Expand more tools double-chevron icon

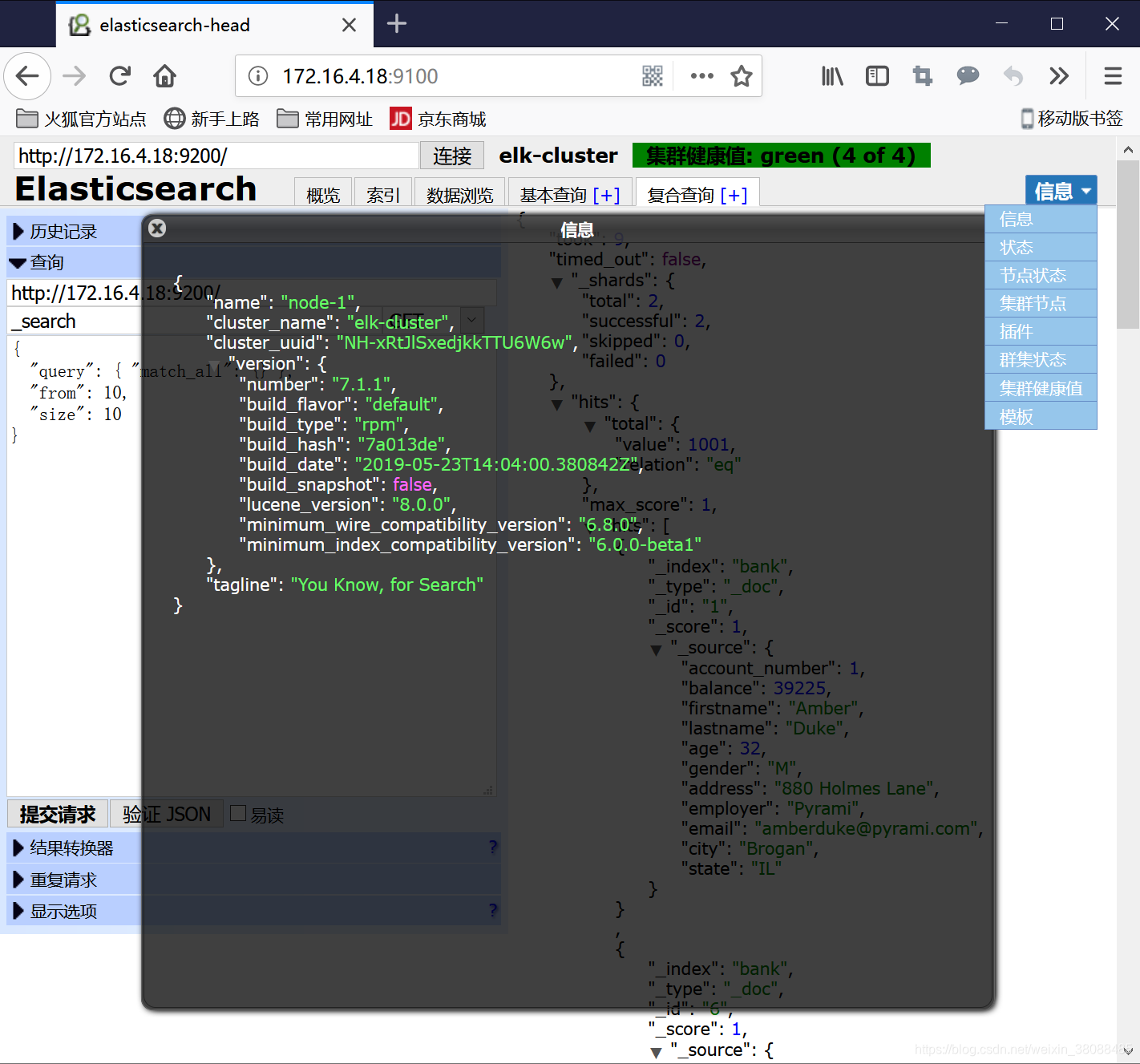coord(1059,76)
